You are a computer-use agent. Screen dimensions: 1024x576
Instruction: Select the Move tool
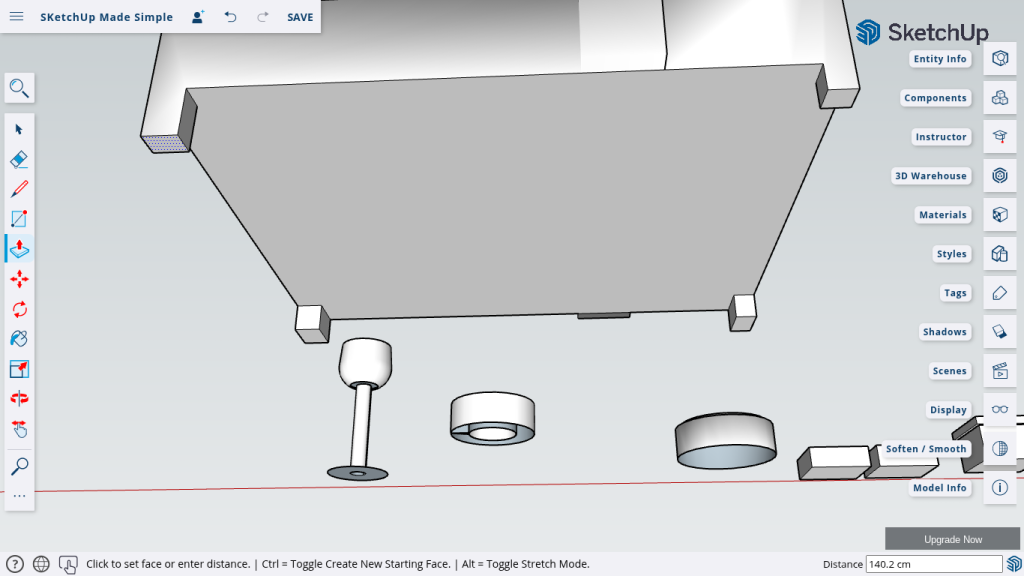(x=19, y=279)
